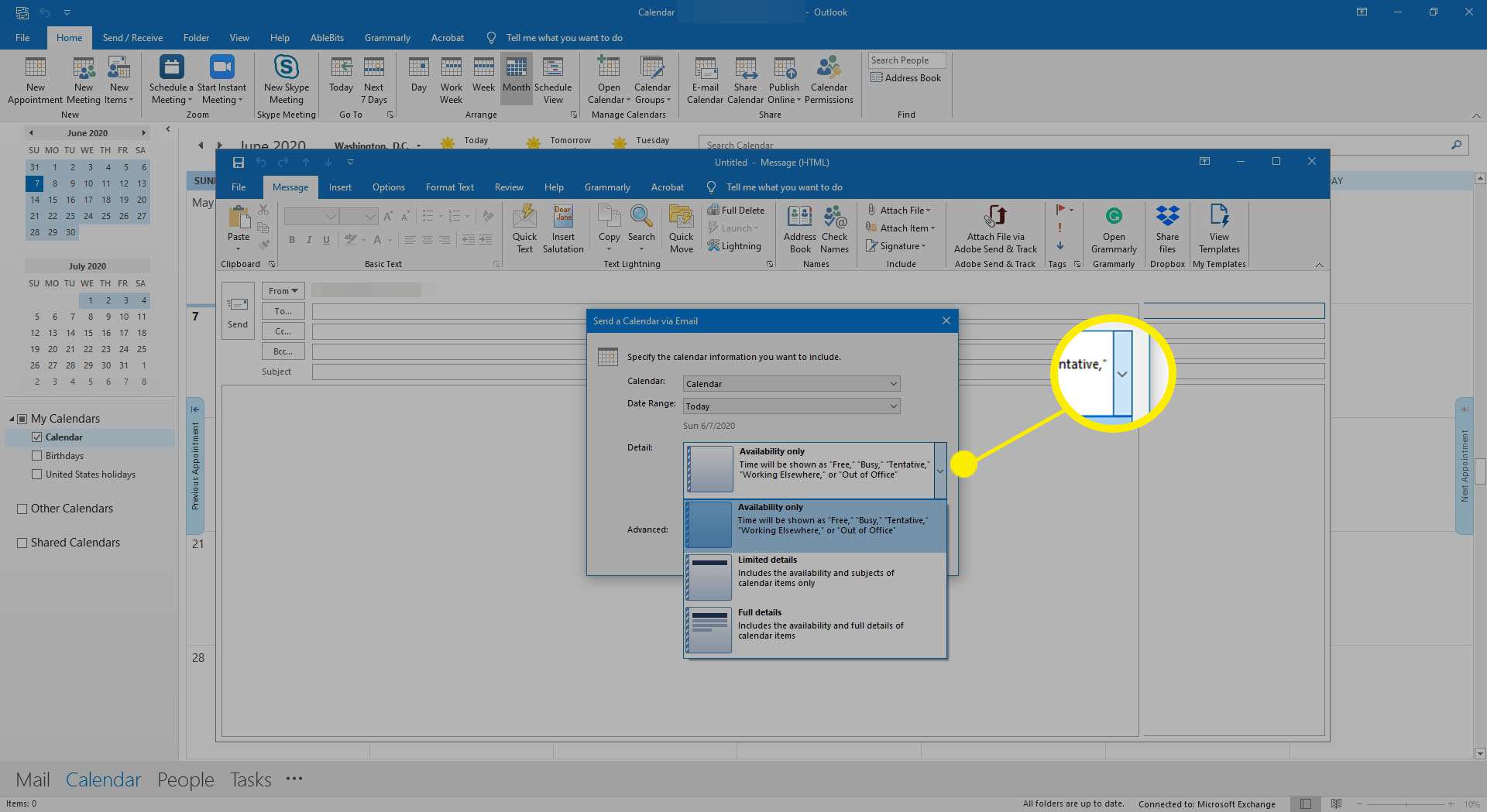Save message using quick access save icon
This screenshot has width=1487, height=812.
(239, 163)
